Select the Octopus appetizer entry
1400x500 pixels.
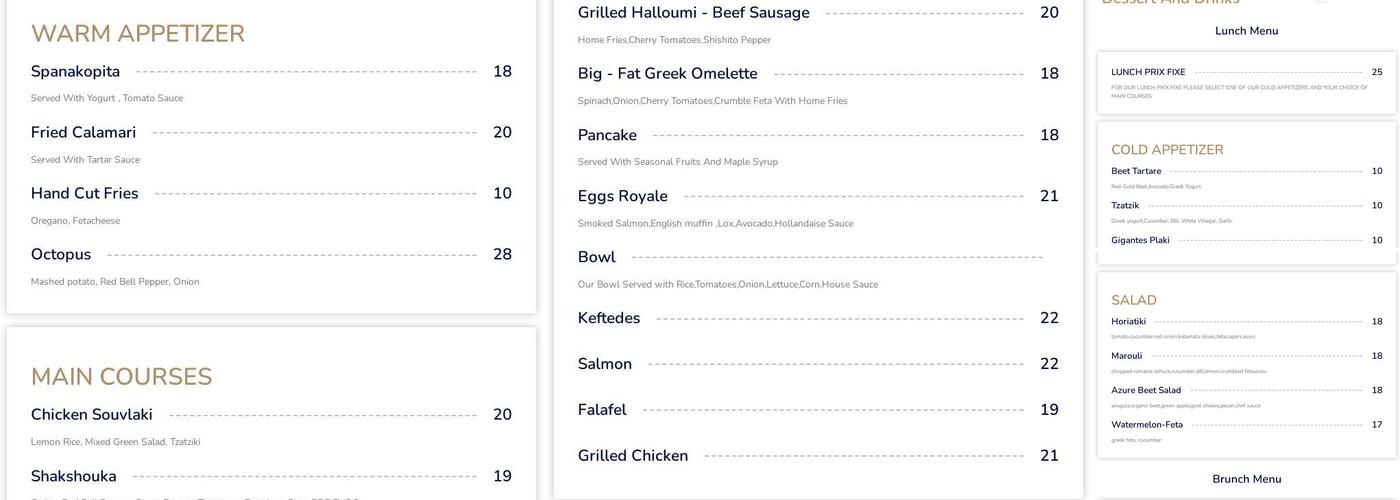click(x=61, y=255)
